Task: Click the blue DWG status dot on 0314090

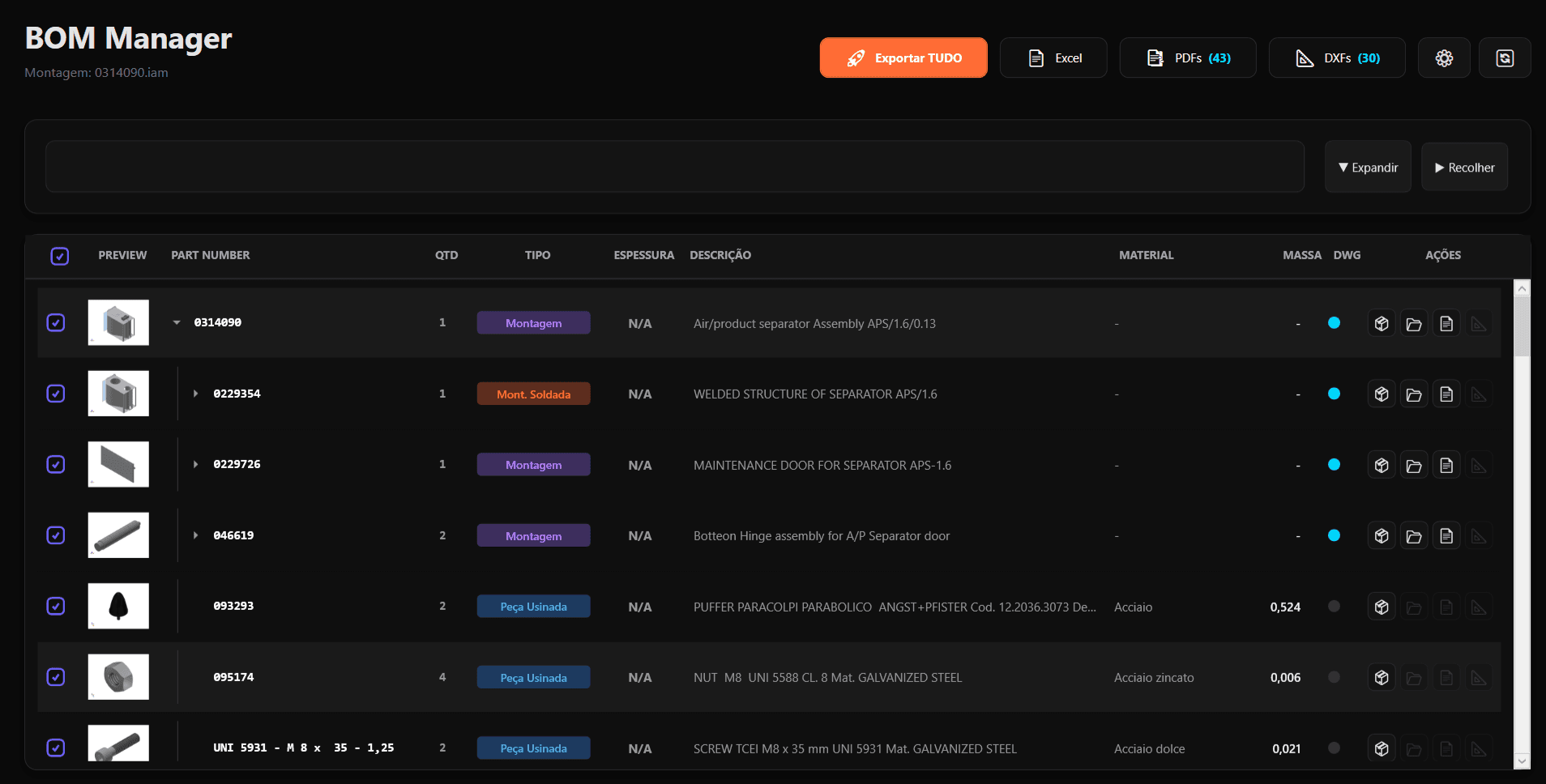Action: coord(1334,322)
